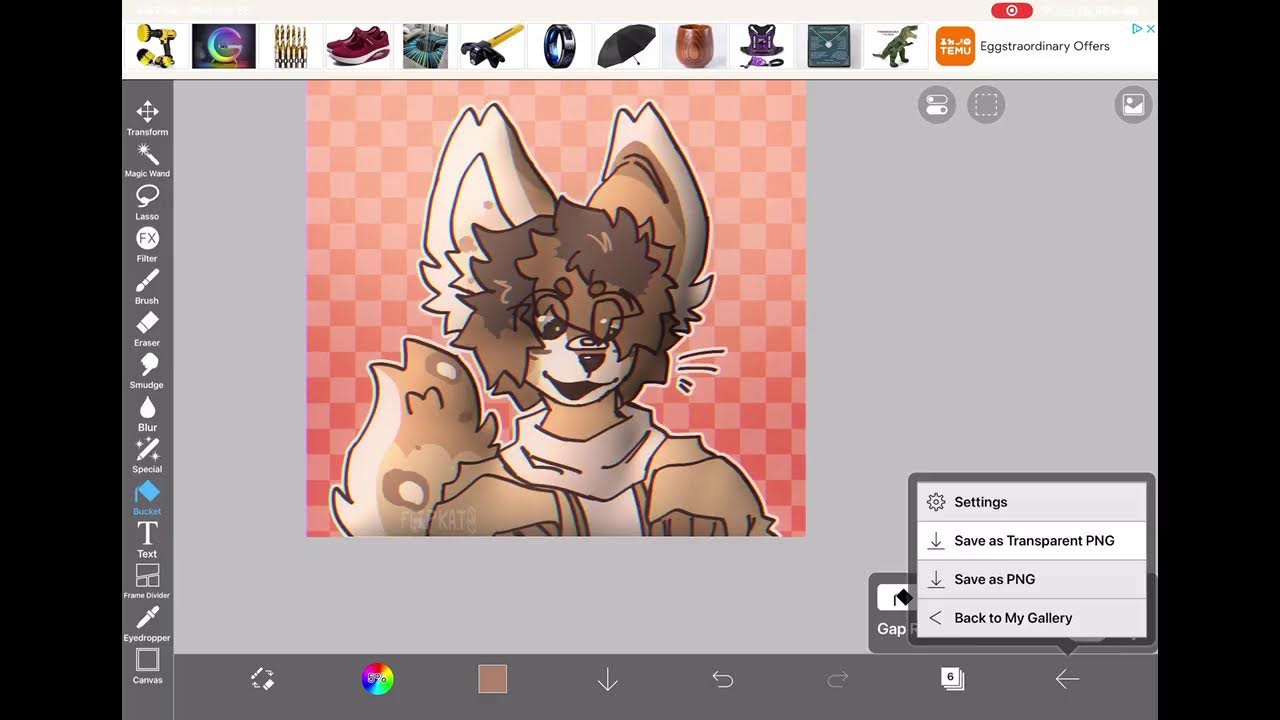Image resolution: width=1280 pixels, height=720 pixels.
Task: Open the ad info triangle icon
Action: coord(1137,29)
